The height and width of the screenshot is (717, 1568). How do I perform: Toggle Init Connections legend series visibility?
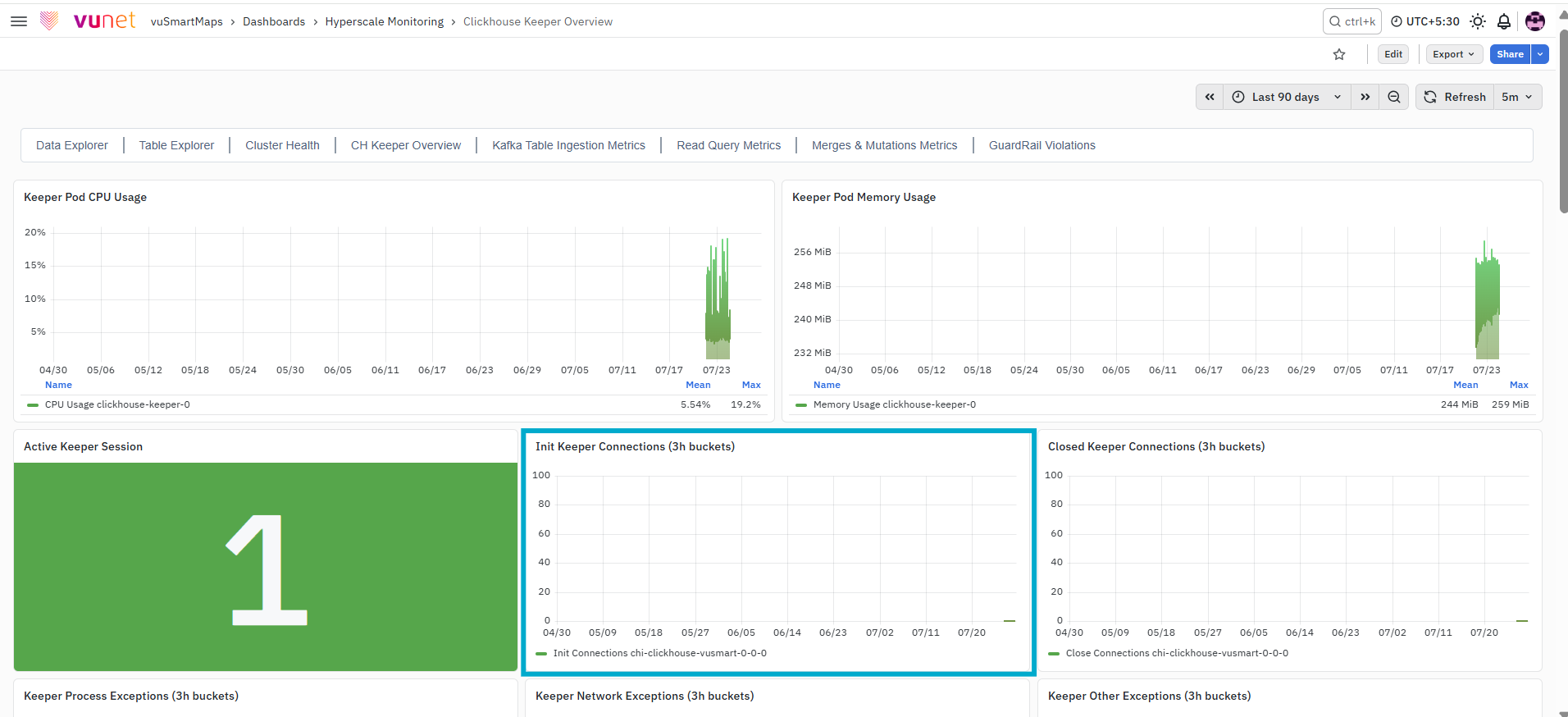(651, 653)
